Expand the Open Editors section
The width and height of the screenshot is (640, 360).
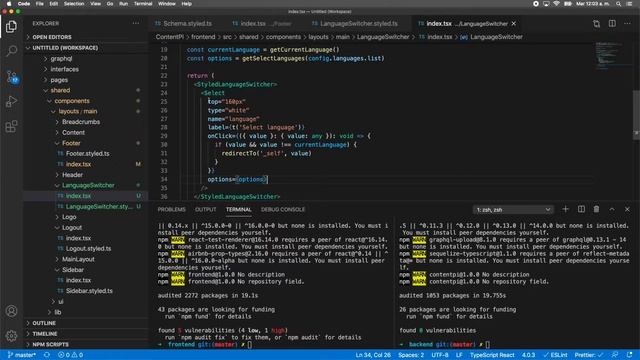click(86, 37)
